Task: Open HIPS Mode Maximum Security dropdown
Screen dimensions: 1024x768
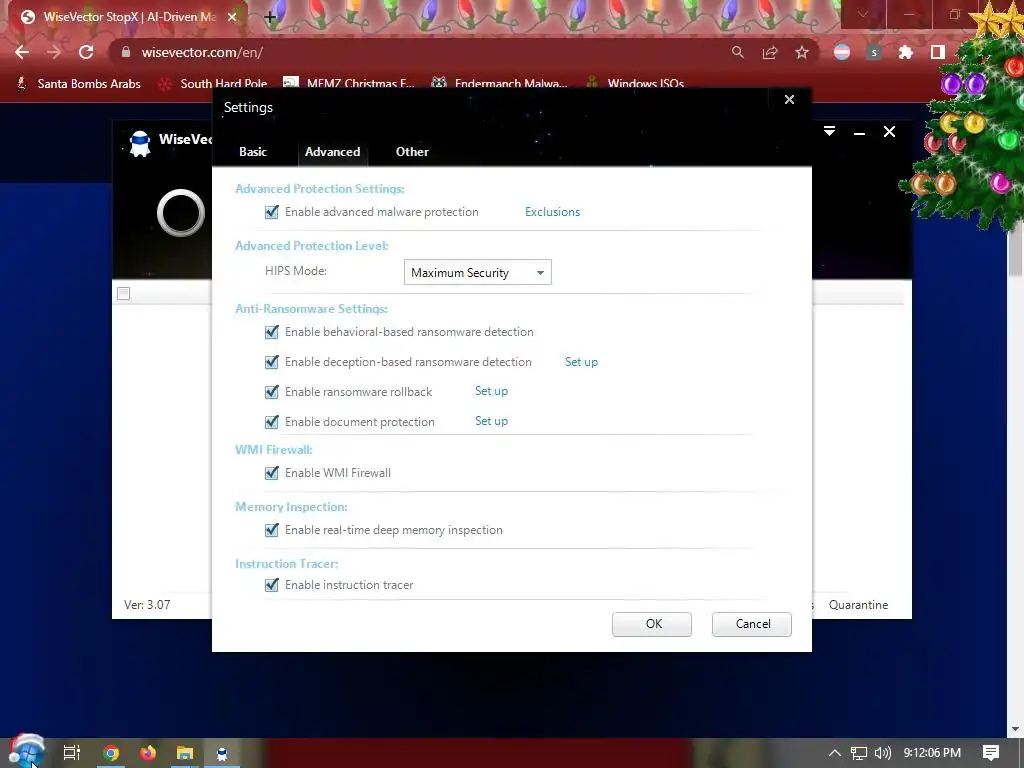Action: point(477,272)
